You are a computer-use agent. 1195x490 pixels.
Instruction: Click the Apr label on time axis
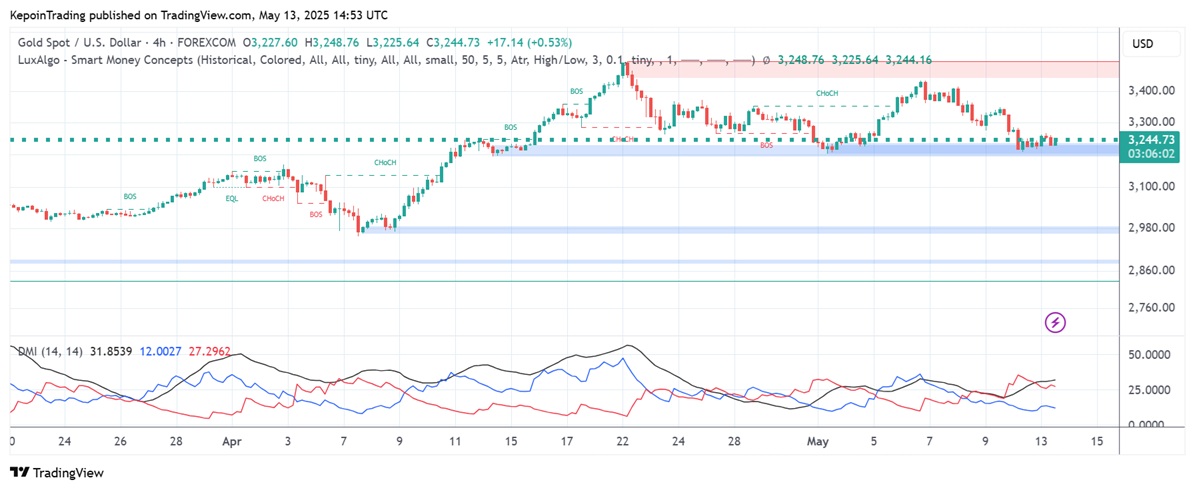click(232, 441)
